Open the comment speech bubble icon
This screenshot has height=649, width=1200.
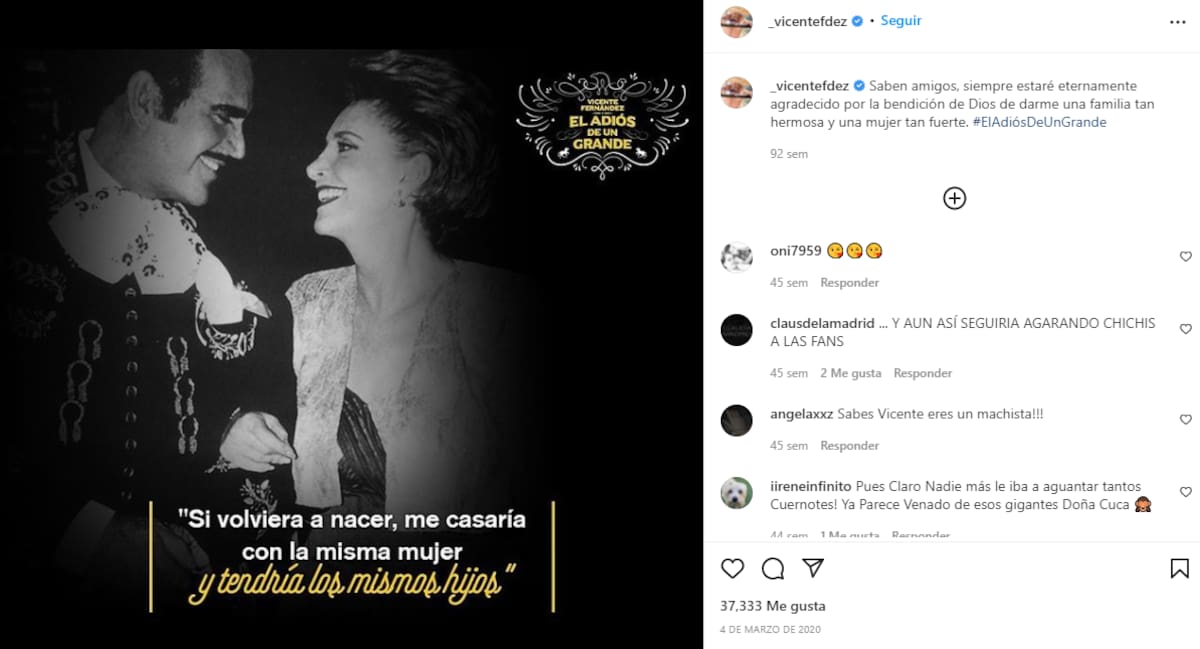(x=773, y=568)
